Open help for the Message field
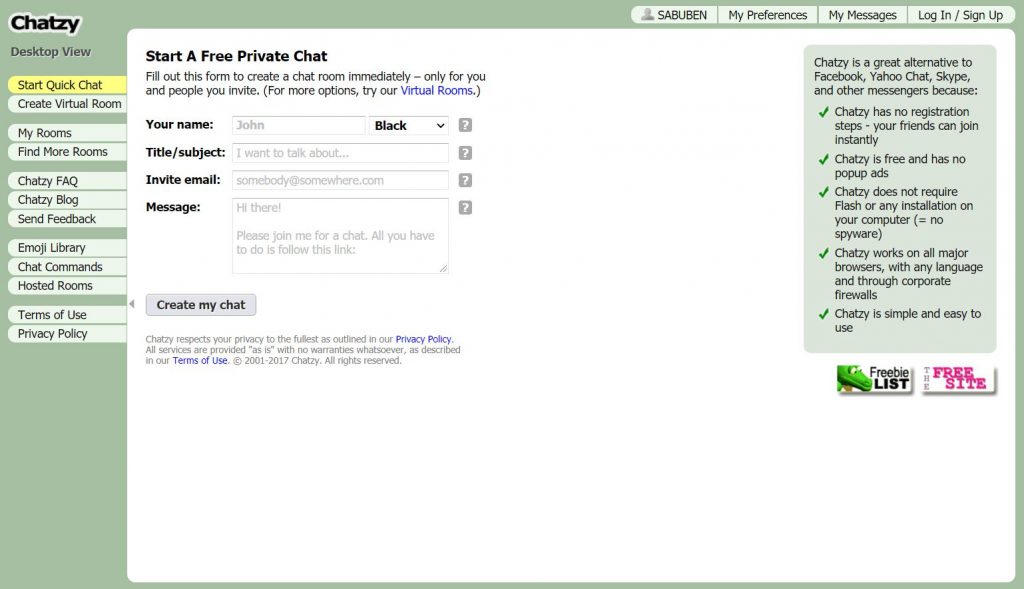 (x=464, y=207)
